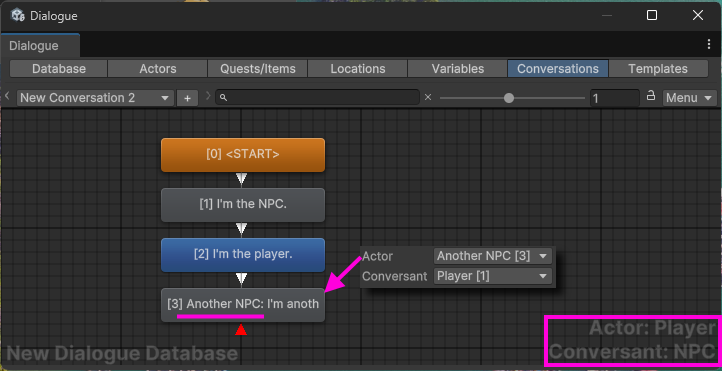
Task: Open the Conversant dropdown
Action: tap(493, 276)
